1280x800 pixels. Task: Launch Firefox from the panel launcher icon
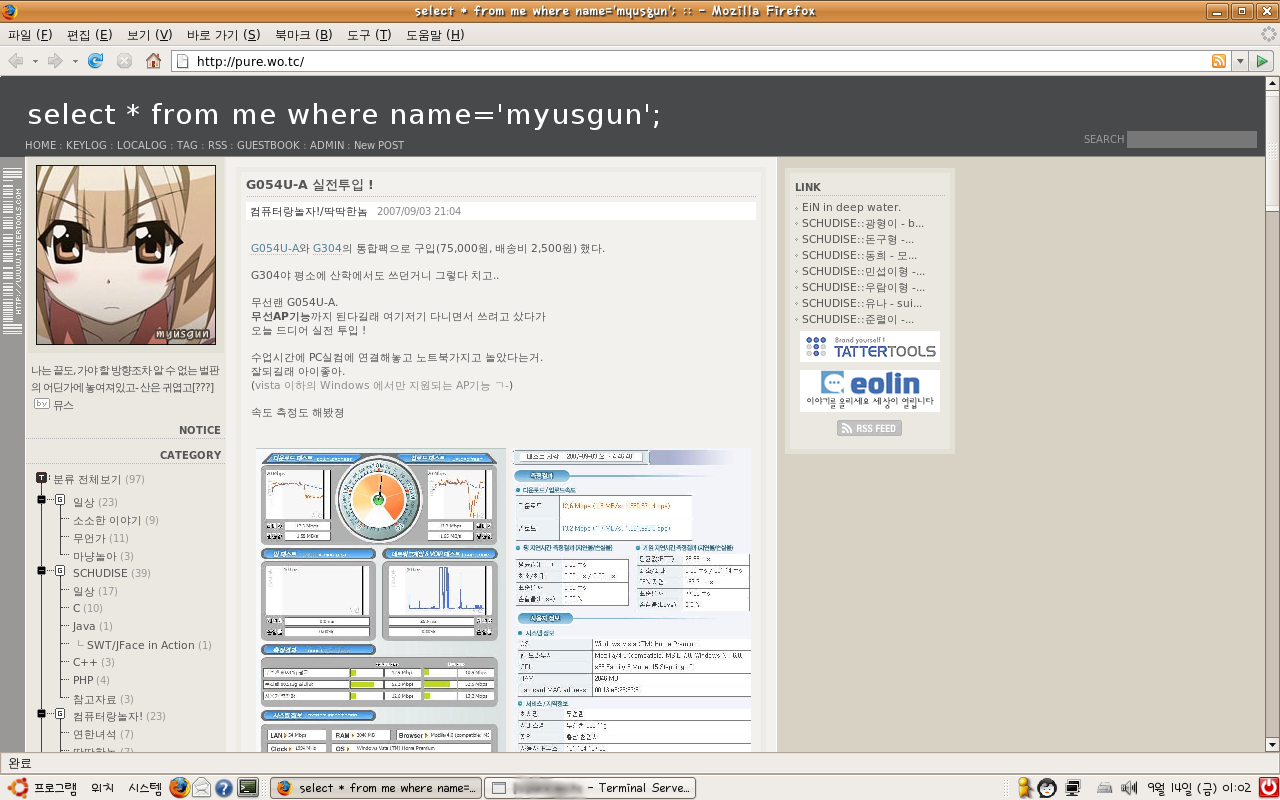[179, 788]
